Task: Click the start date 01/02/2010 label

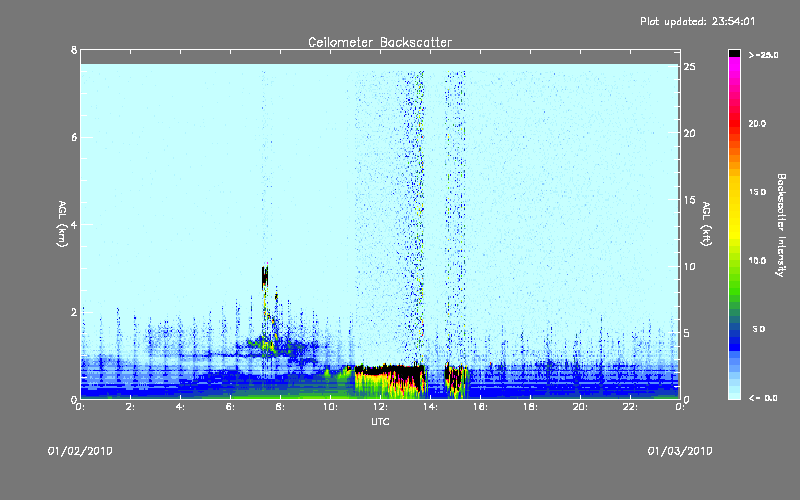Action: coord(80,451)
